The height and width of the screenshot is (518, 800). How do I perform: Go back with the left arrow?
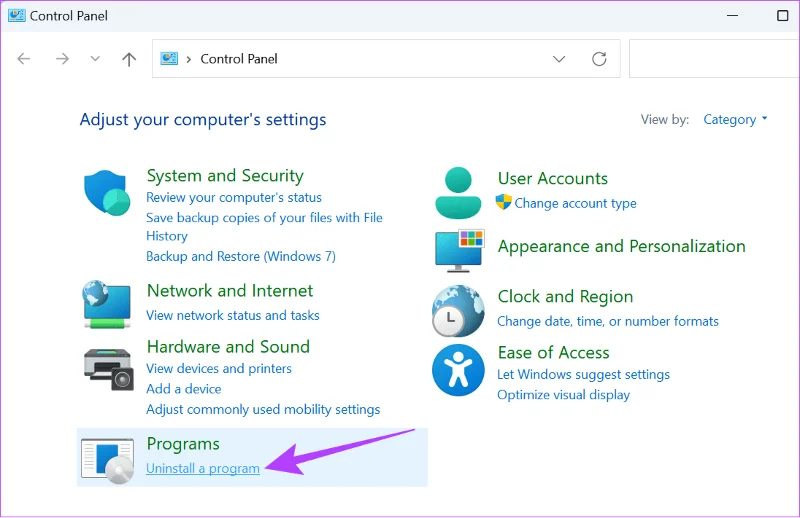(x=23, y=59)
